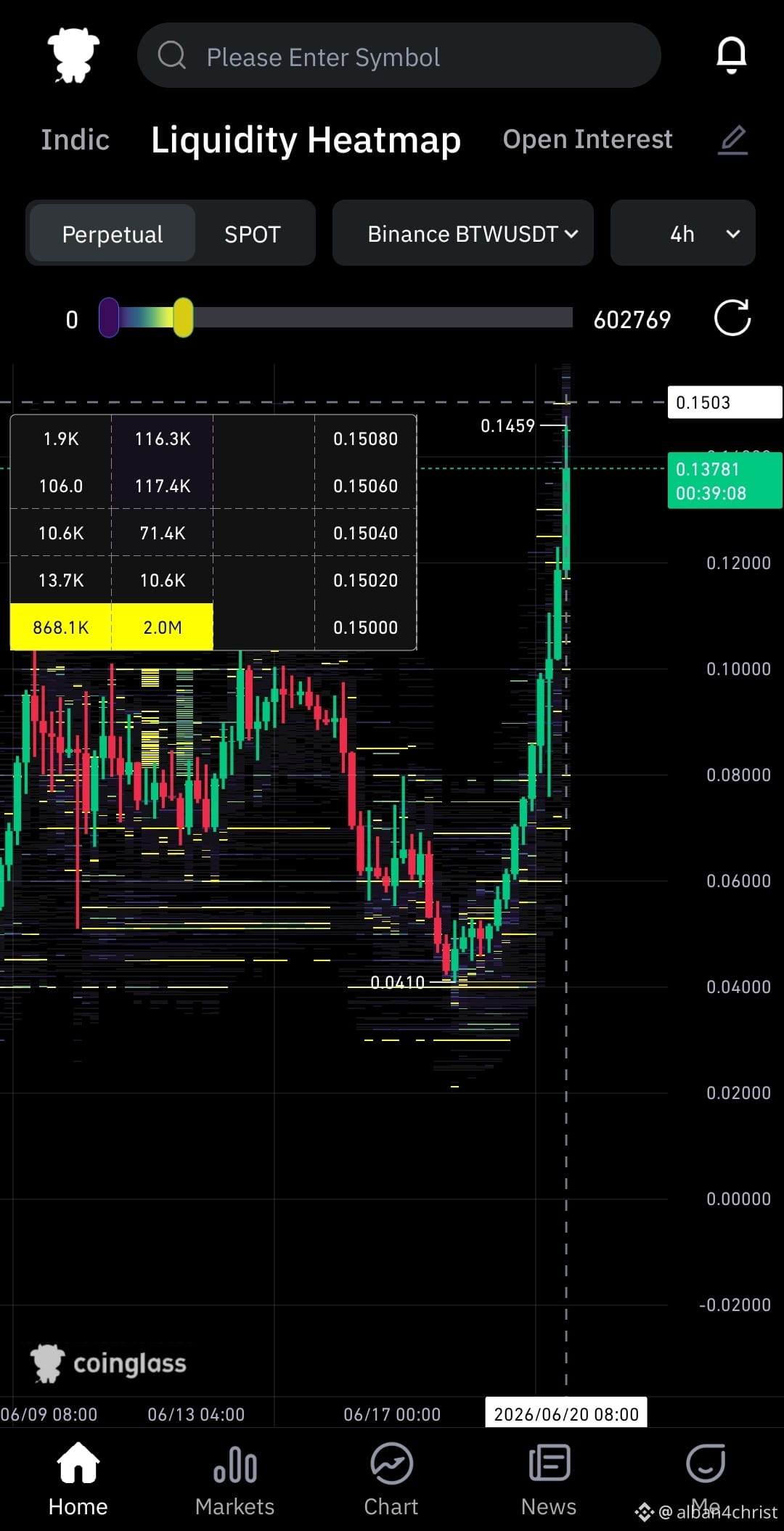784x1531 pixels.
Task: Click the 2026/06/20 08:00 time label
Action: click(x=566, y=1414)
